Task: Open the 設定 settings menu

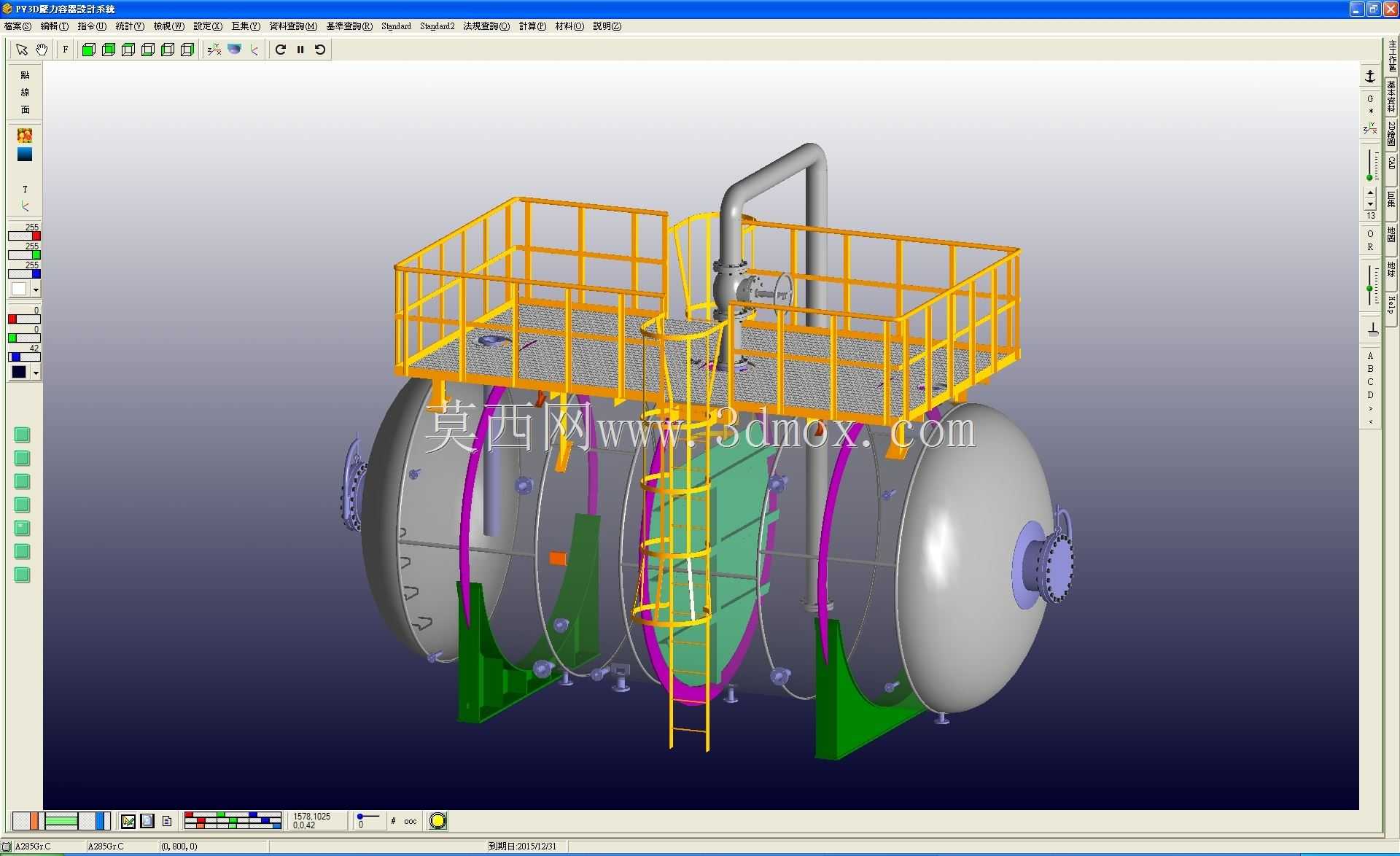Action: (208, 26)
